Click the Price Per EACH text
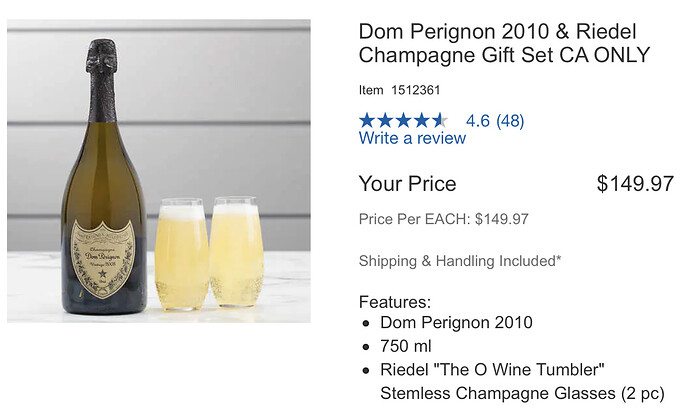This screenshot has height=414, width=690. click(444, 219)
